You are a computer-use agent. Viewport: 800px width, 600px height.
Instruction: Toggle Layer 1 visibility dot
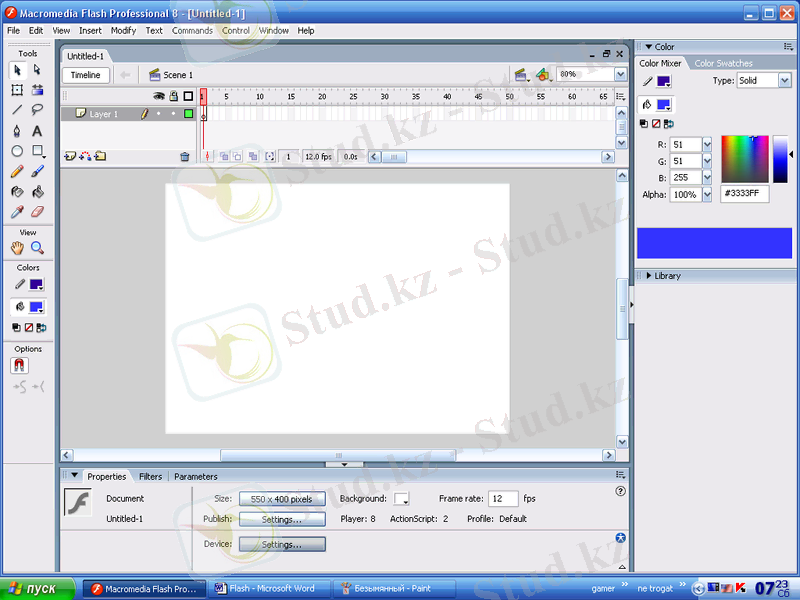coord(159,114)
